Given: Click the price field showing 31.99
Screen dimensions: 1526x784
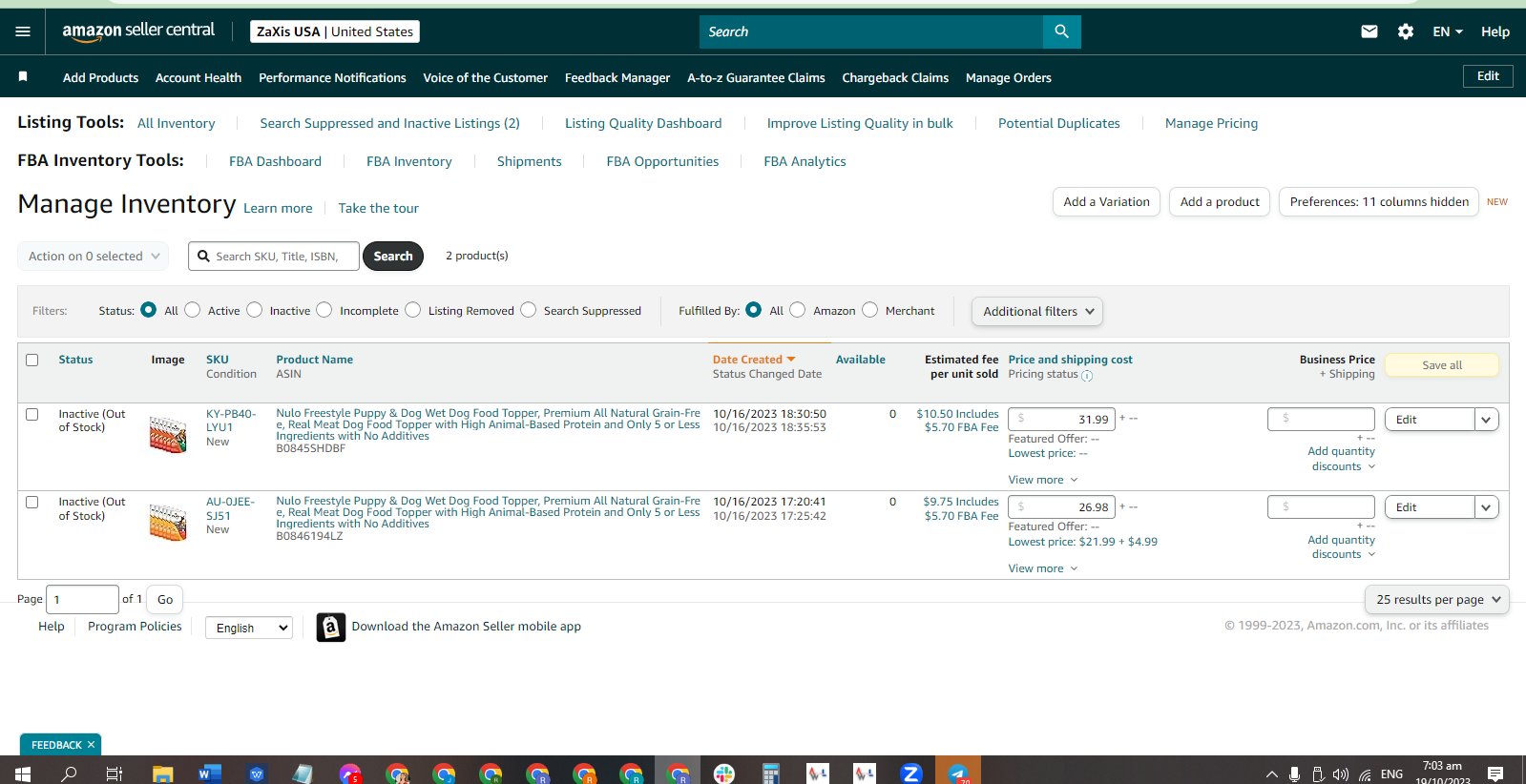Looking at the screenshot, I should pyautogui.click(x=1061, y=420).
